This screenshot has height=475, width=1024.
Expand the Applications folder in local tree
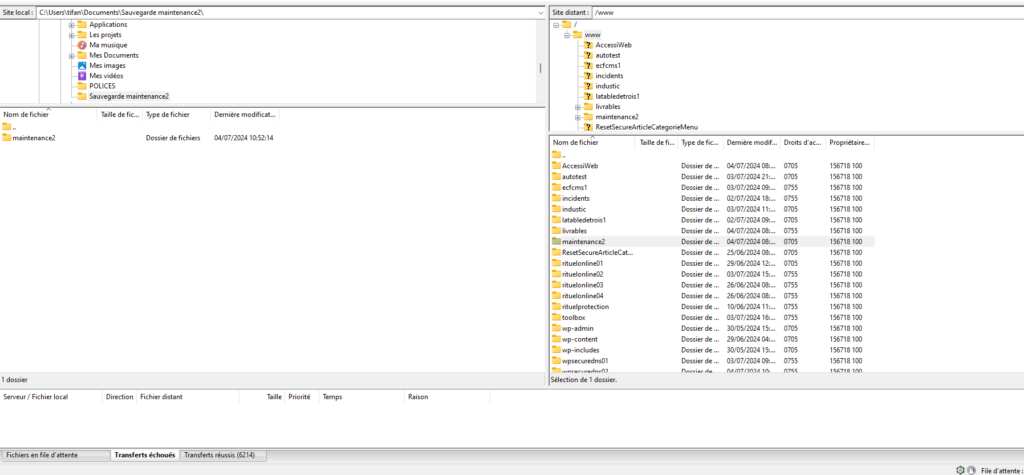coord(72,24)
